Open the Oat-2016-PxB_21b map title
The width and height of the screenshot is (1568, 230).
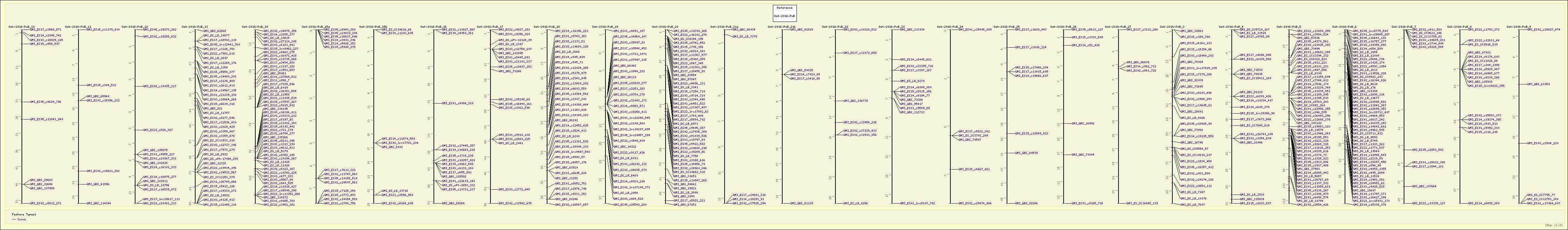pyautogui.click(x=781, y=27)
